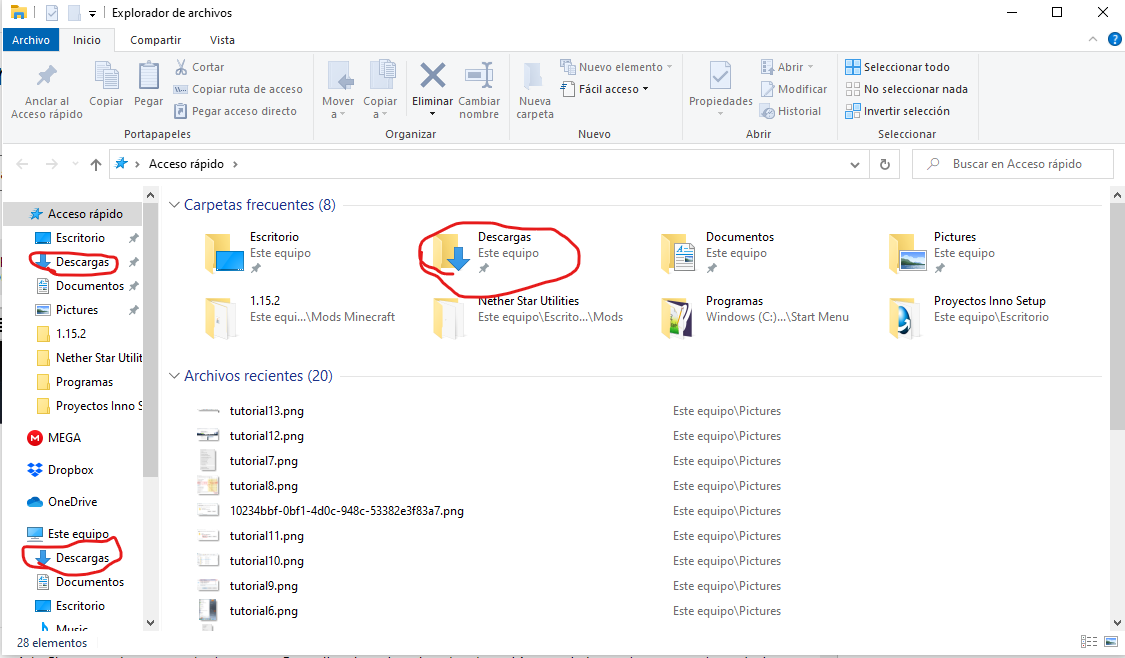This screenshot has height=658, width=1125.
Task: Open the blue help question mark icon
Action: click(x=1115, y=39)
